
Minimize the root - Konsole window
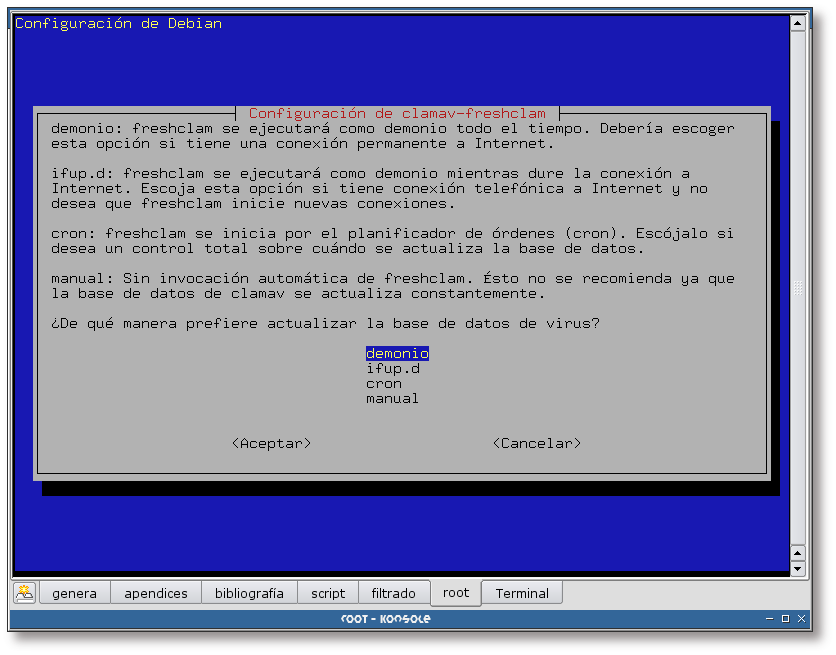click(x=769, y=620)
